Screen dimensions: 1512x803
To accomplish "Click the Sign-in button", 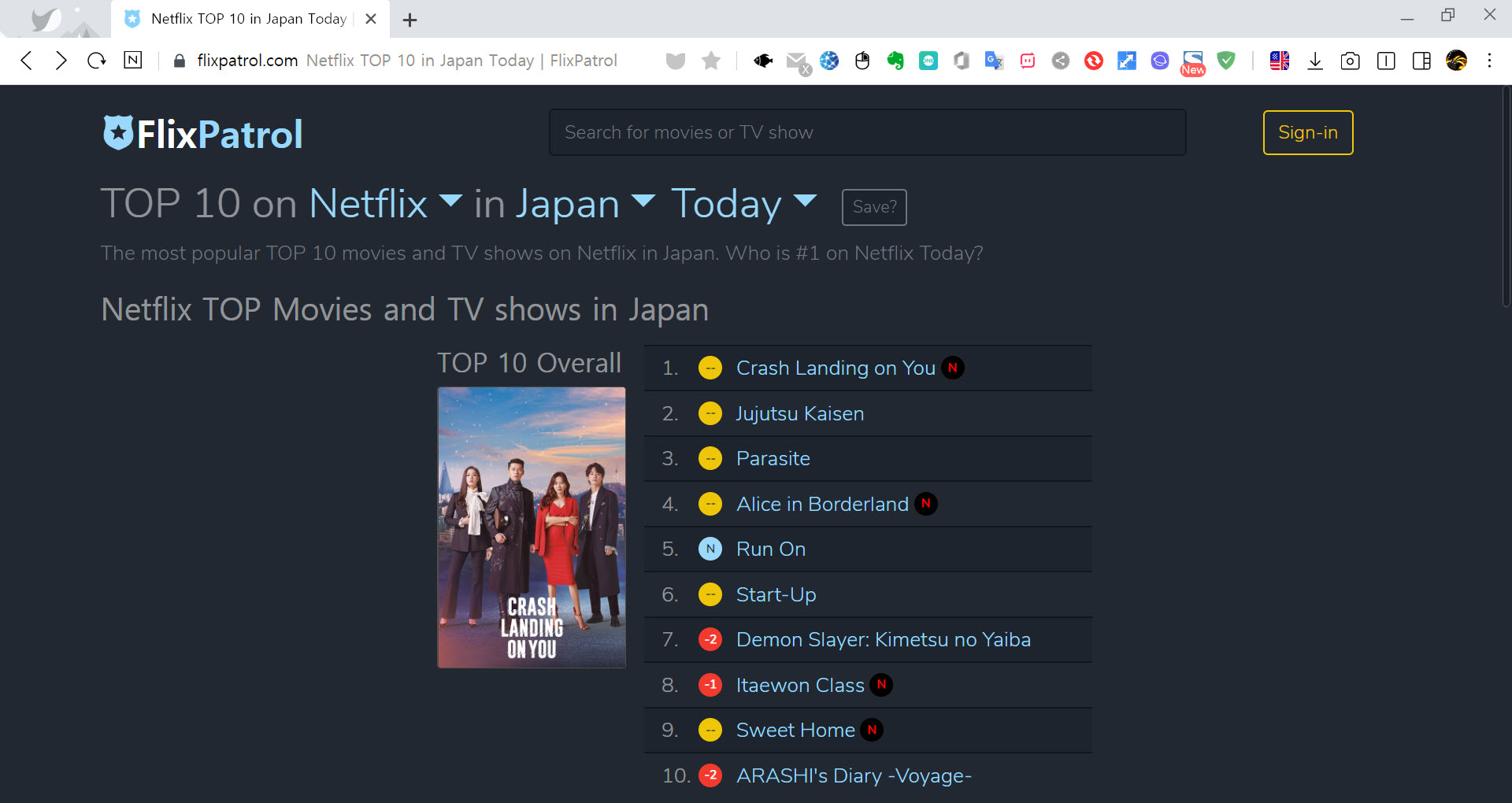I will [x=1308, y=132].
